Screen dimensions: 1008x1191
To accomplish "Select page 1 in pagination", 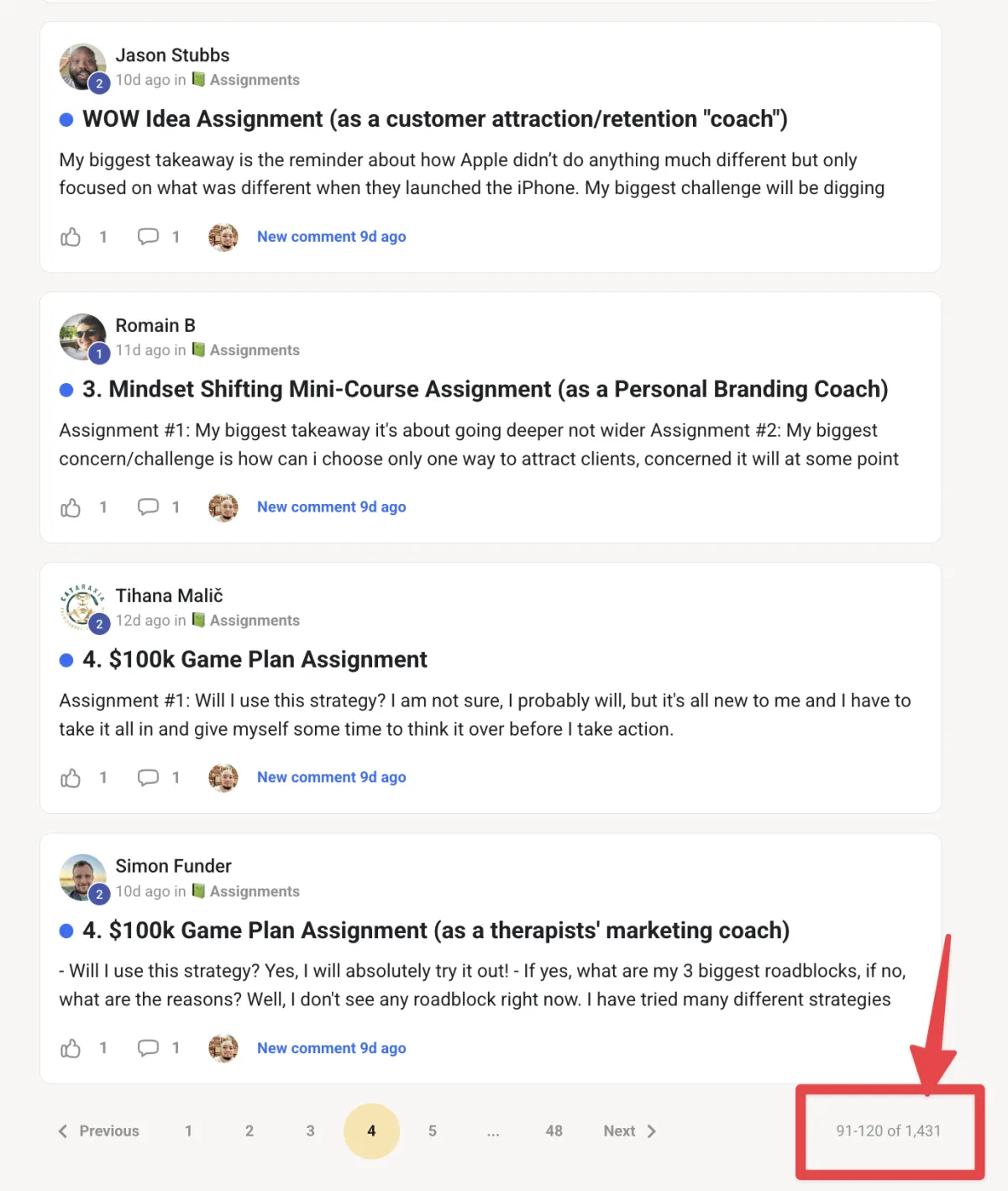I will click(188, 1131).
